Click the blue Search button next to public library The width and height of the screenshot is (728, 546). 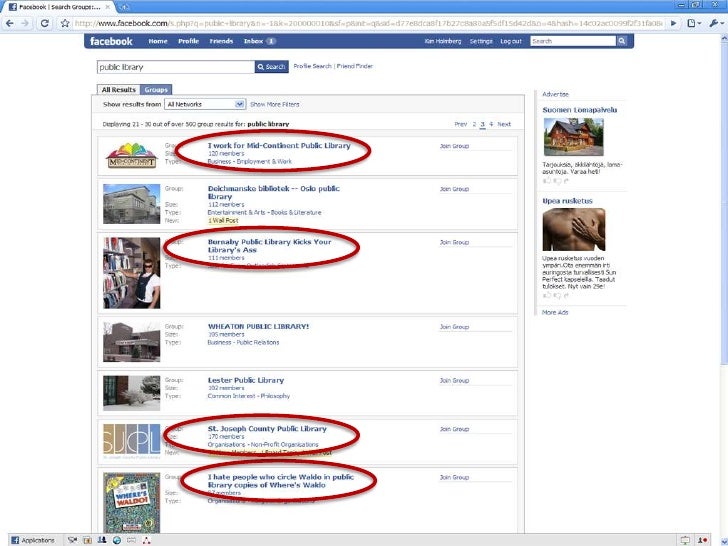[x=272, y=67]
